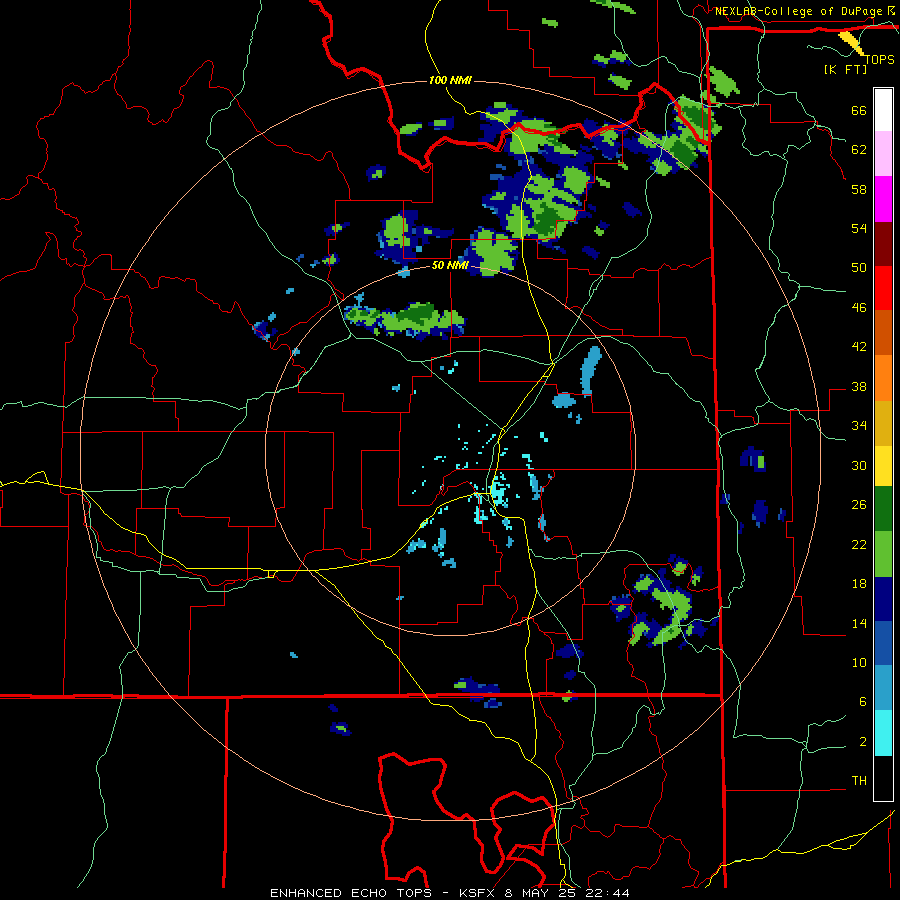Image resolution: width=900 pixels, height=900 pixels.
Task: Click the 22 legend value
Action: click(859, 544)
